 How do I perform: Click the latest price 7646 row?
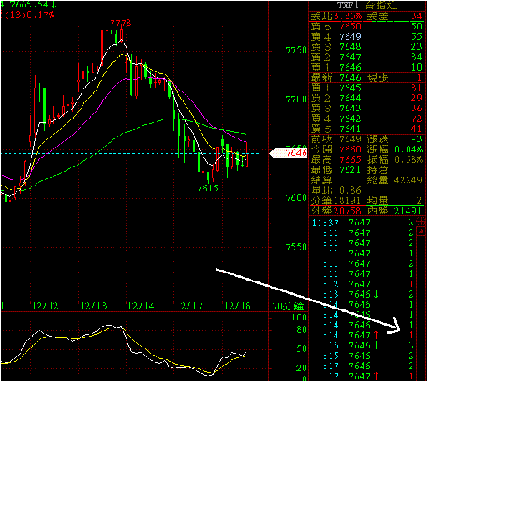[x=367, y=78]
